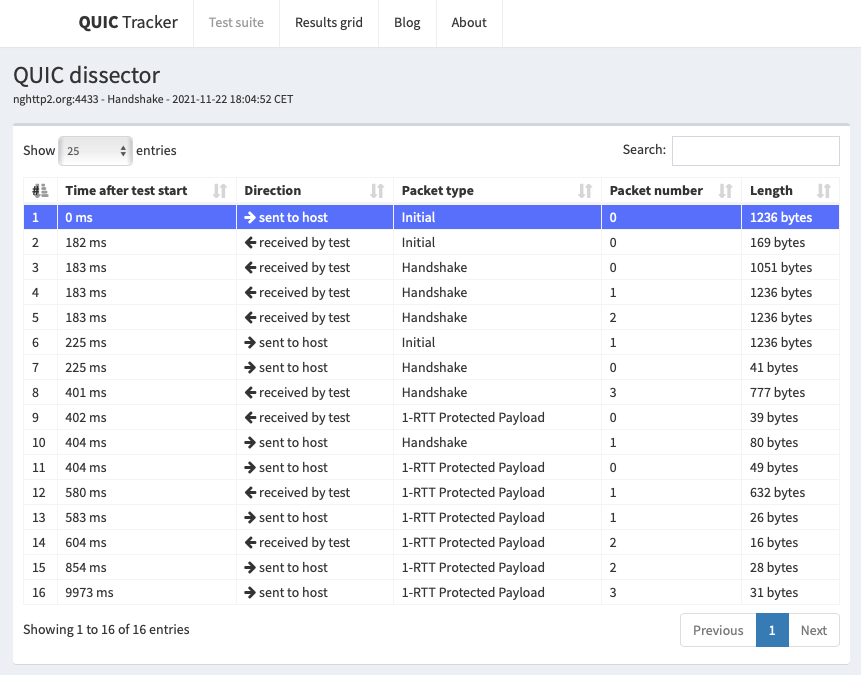The height and width of the screenshot is (675, 861).
Task: Click the 31 bytes length cell
Action: [790, 593]
